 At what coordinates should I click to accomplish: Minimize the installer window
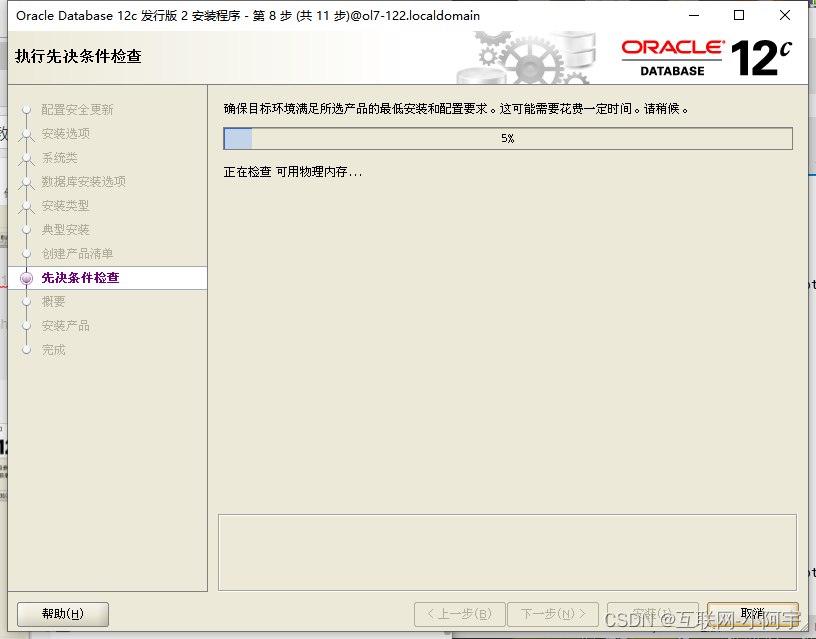694,16
